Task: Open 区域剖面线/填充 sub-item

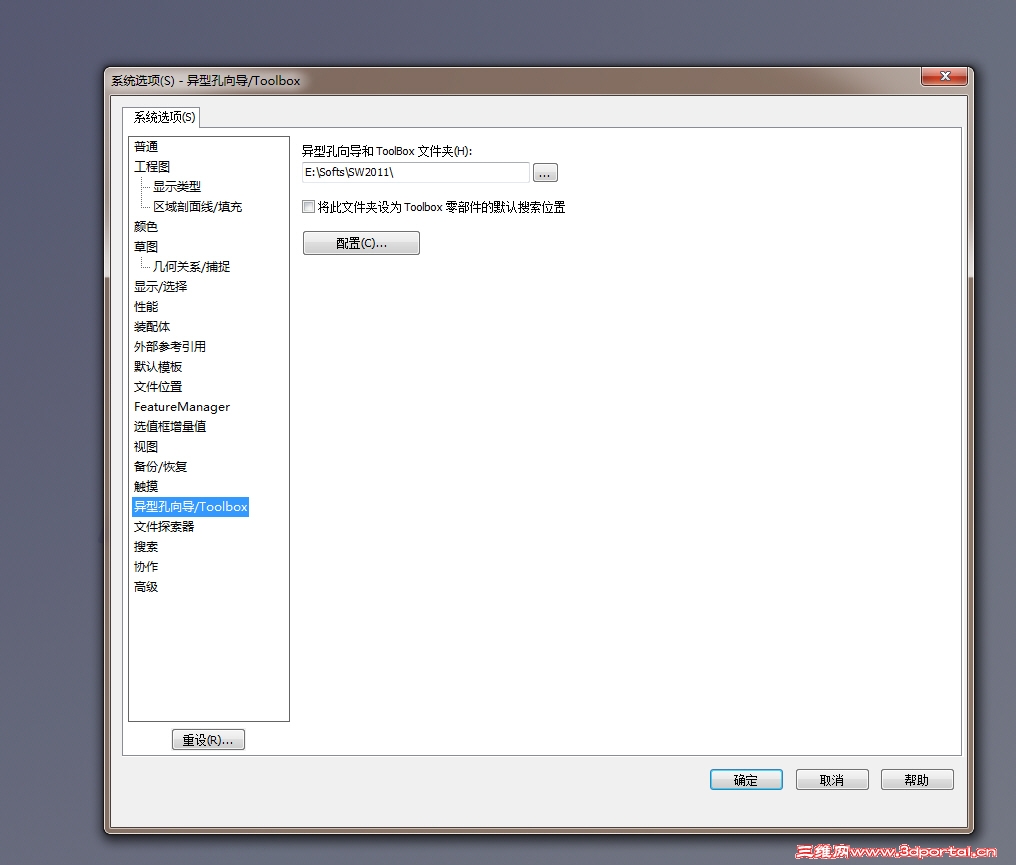Action: [x=197, y=207]
